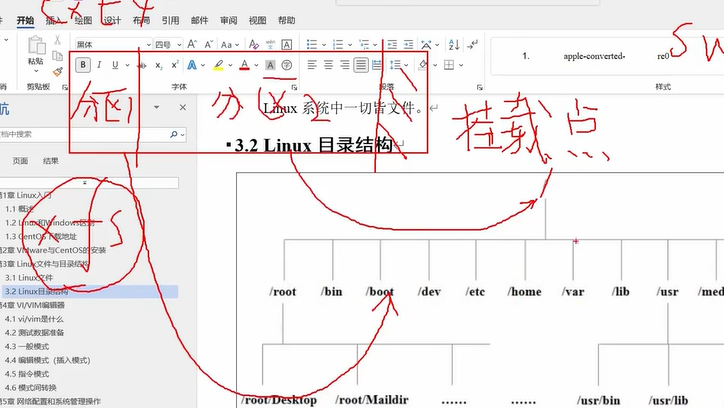Viewport: 724px width, 408px height.
Task: Click the bullet list icon
Action: 311,44
